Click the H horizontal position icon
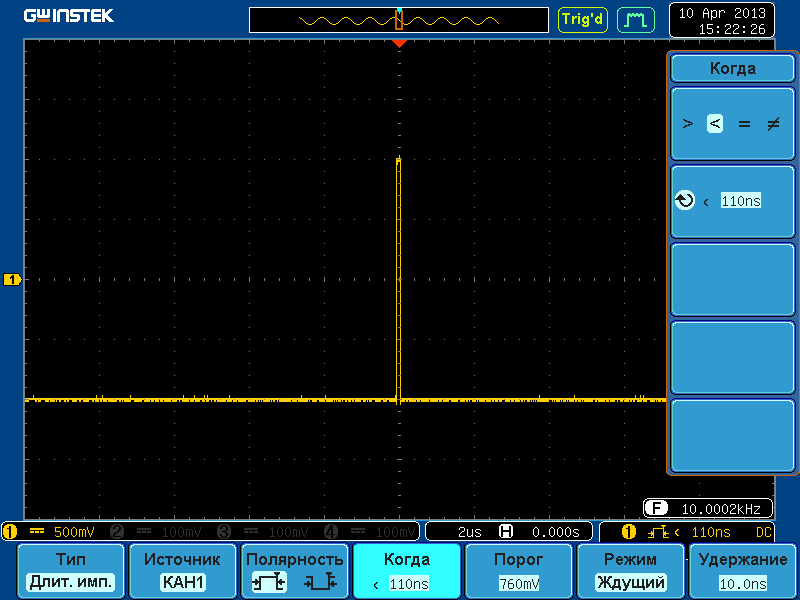The image size is (800, 600). click(x=506, y=532)
